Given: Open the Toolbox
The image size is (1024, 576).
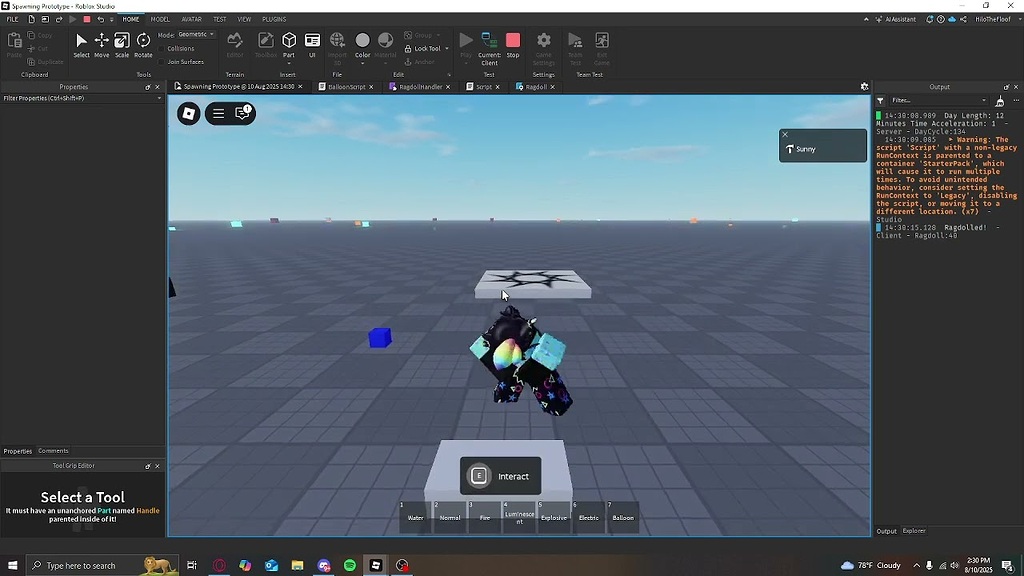Looking at the screenshot, I should point(266,42).
